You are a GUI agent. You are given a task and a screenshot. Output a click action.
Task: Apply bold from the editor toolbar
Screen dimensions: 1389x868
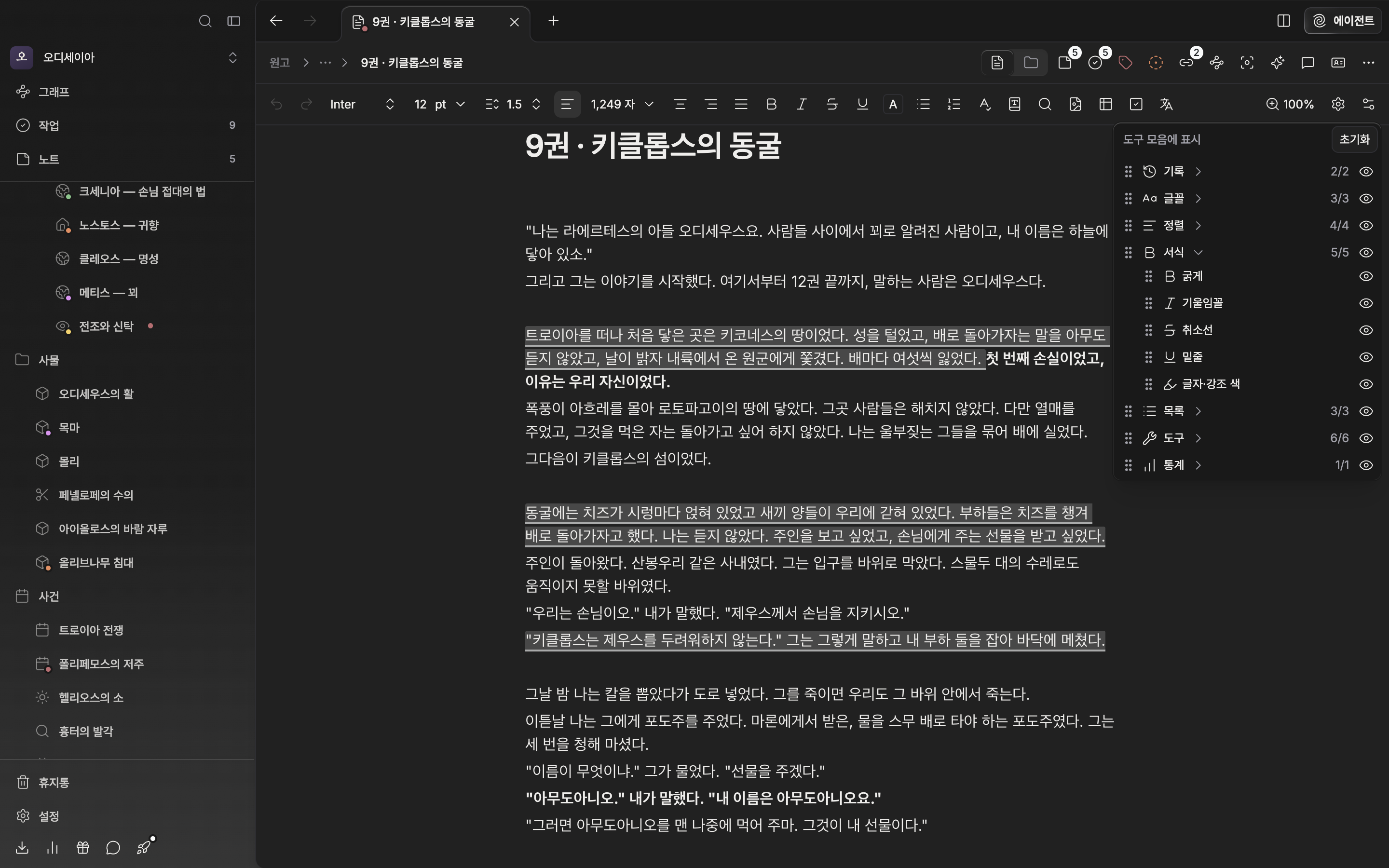(771, 105)
